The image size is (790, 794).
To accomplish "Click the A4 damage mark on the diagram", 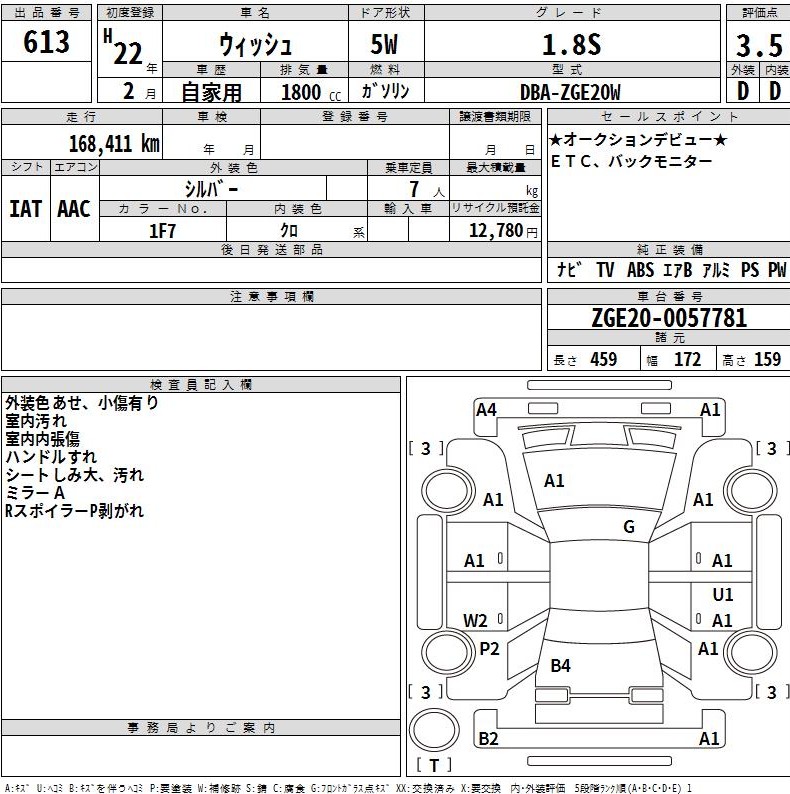I will (486, 410).
